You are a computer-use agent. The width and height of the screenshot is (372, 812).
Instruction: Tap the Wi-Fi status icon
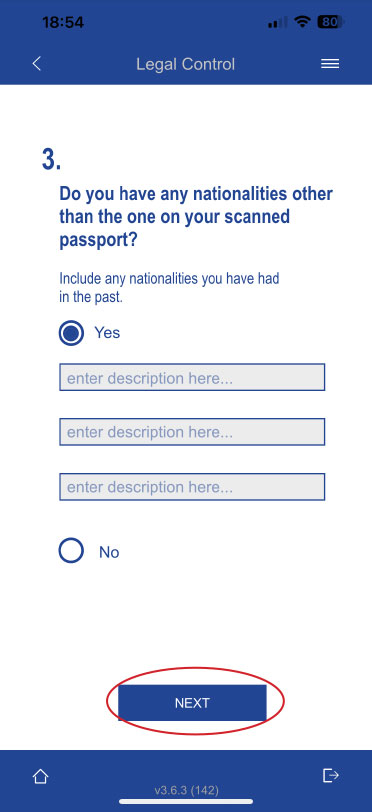pos(302,22)
